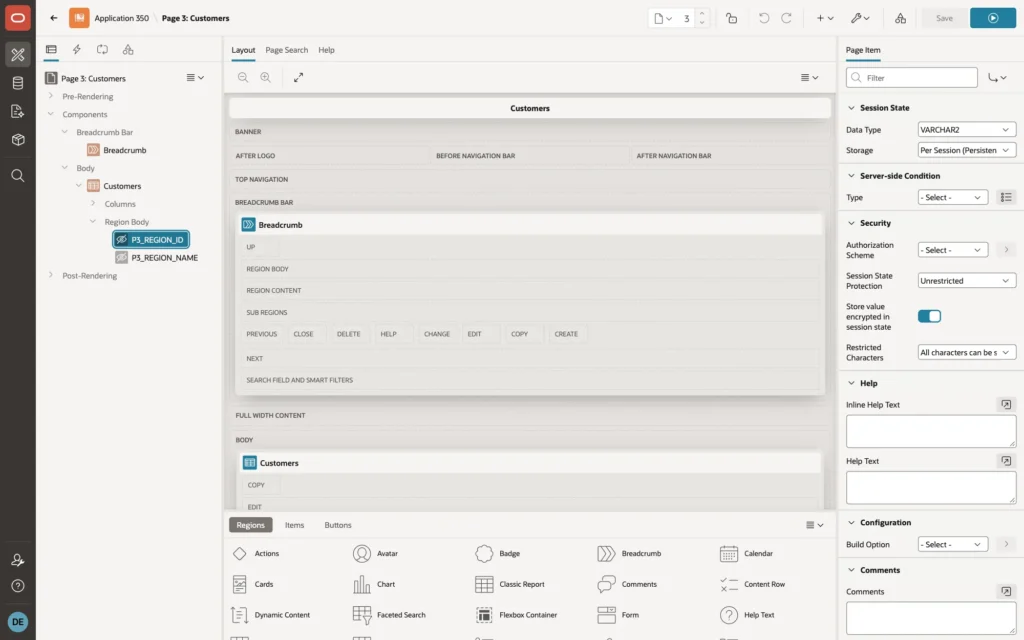Switch to the Dynamic Actions lightning tab
Image resolution: width=1024 pixels, height=640 pixels.
pyautogui.click(x=76, y=49)
